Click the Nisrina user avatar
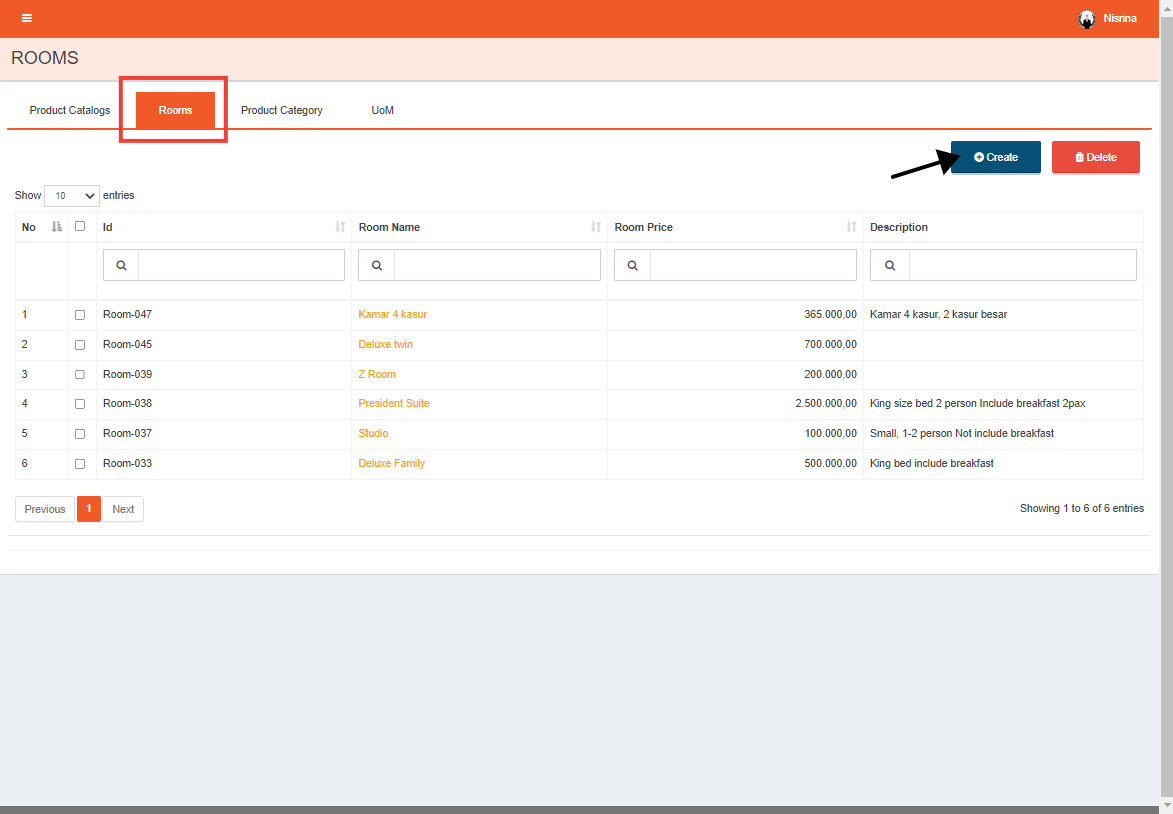Screen dimensions: 1173x814 1087,19
